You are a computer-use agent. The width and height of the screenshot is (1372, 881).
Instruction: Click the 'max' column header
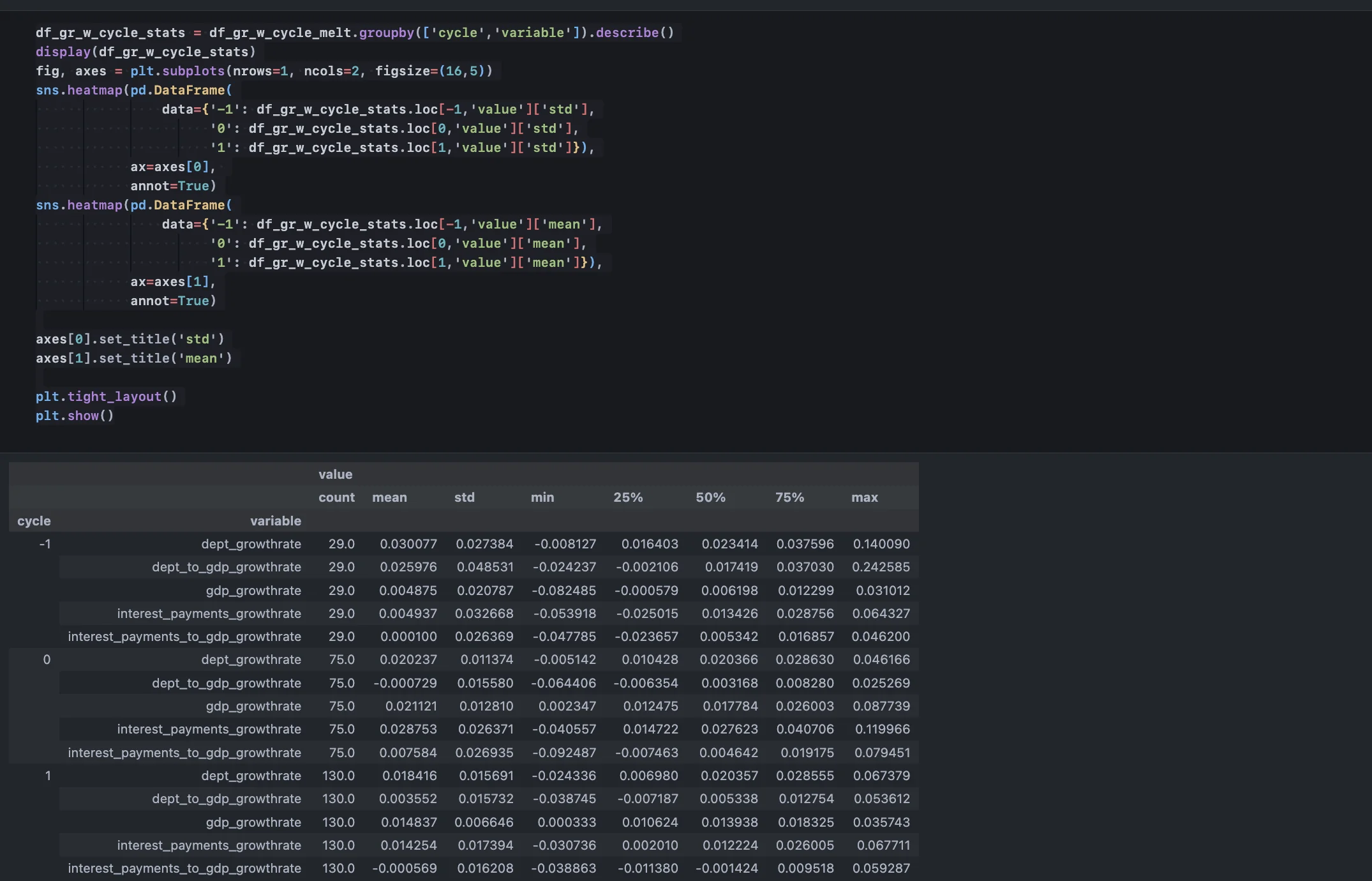pos(864,497)
